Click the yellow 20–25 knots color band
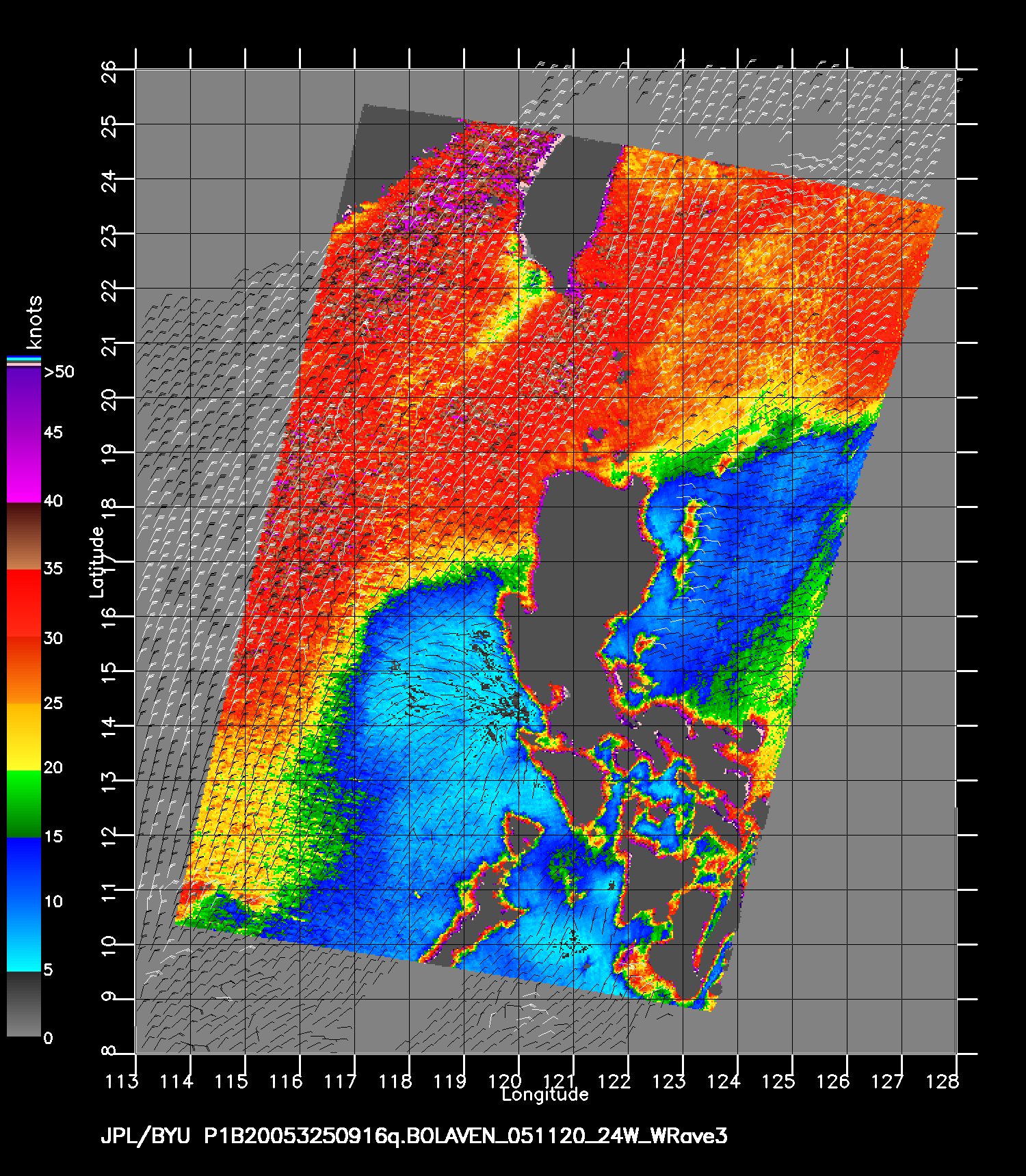The width and height of the screenshot is (1026, 1176). tap(24, 737)
